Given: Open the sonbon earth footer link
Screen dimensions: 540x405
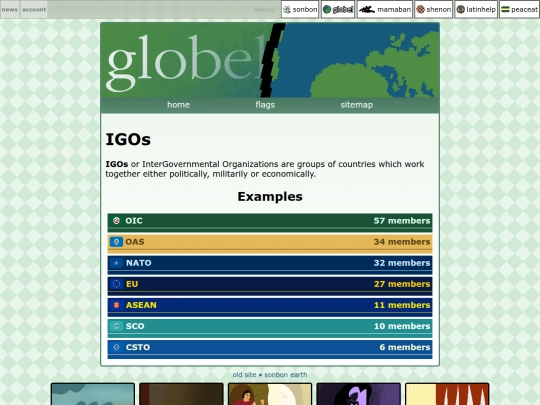Looking at the screenshot, I should click(286, 375).
